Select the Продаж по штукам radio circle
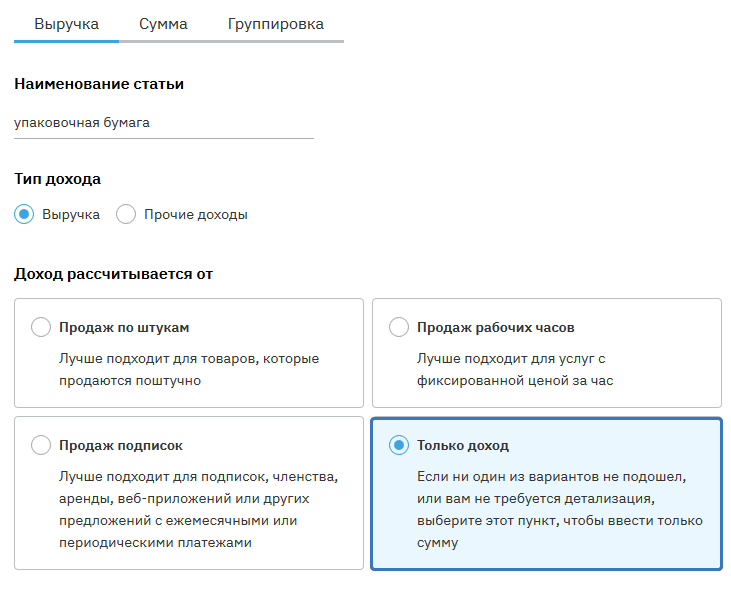Screen dimensions: 731x592 [x=41, y=327]
